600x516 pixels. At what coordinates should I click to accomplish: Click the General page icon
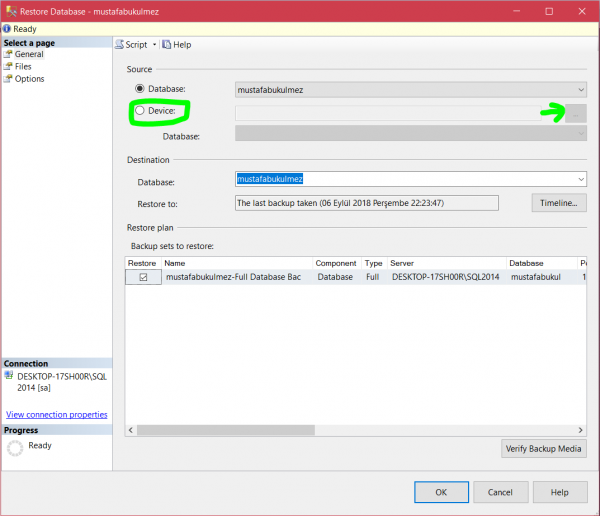pos(8,54)
